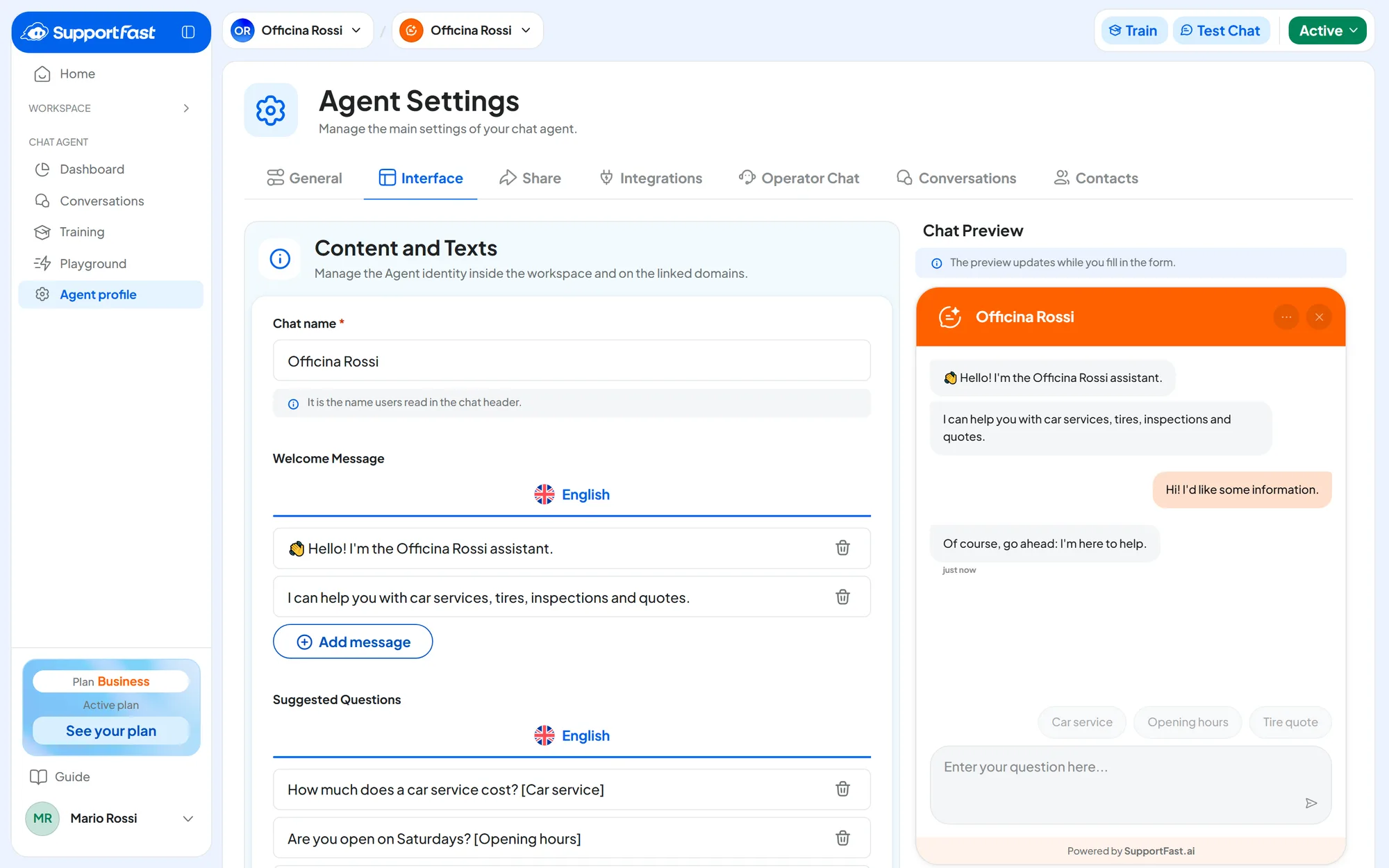Click See your plan button

pos(111,731)
